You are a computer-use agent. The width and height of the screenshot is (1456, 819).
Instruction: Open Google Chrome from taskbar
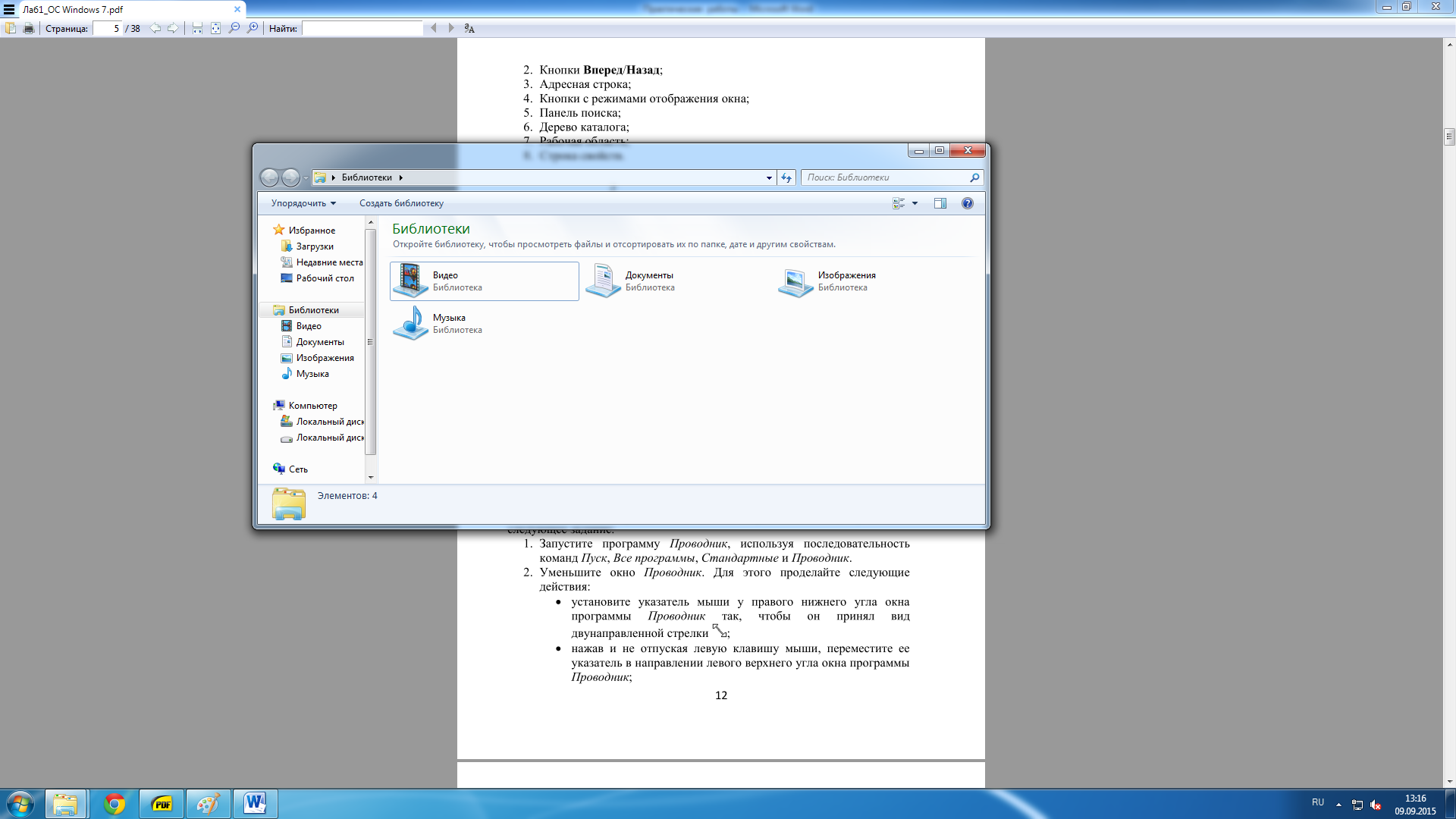click(x=114, y=804)
